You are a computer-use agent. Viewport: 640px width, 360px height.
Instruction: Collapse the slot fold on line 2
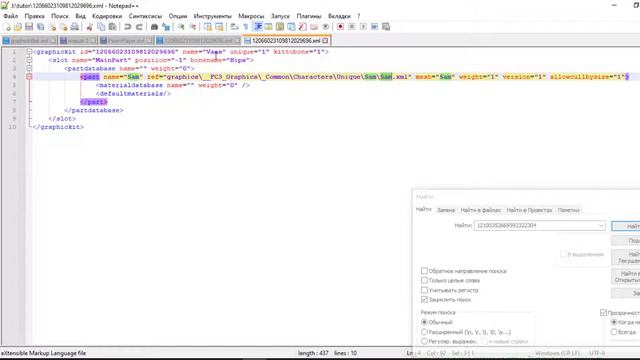click(x=29, y=60)
